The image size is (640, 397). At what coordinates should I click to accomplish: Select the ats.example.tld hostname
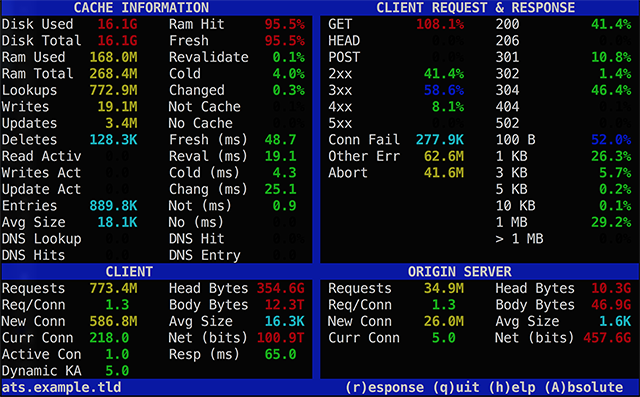(62, 387)
